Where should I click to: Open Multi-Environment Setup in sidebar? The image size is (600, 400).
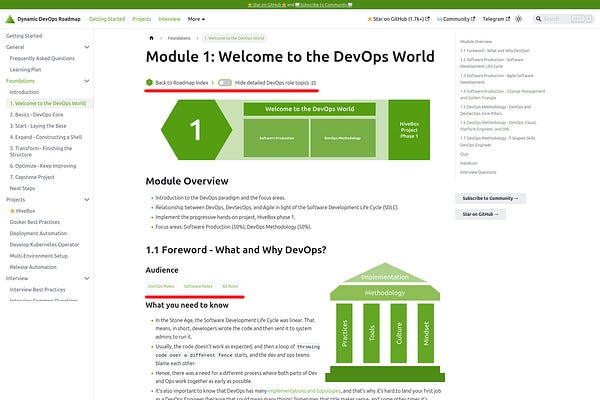point(39,256)
